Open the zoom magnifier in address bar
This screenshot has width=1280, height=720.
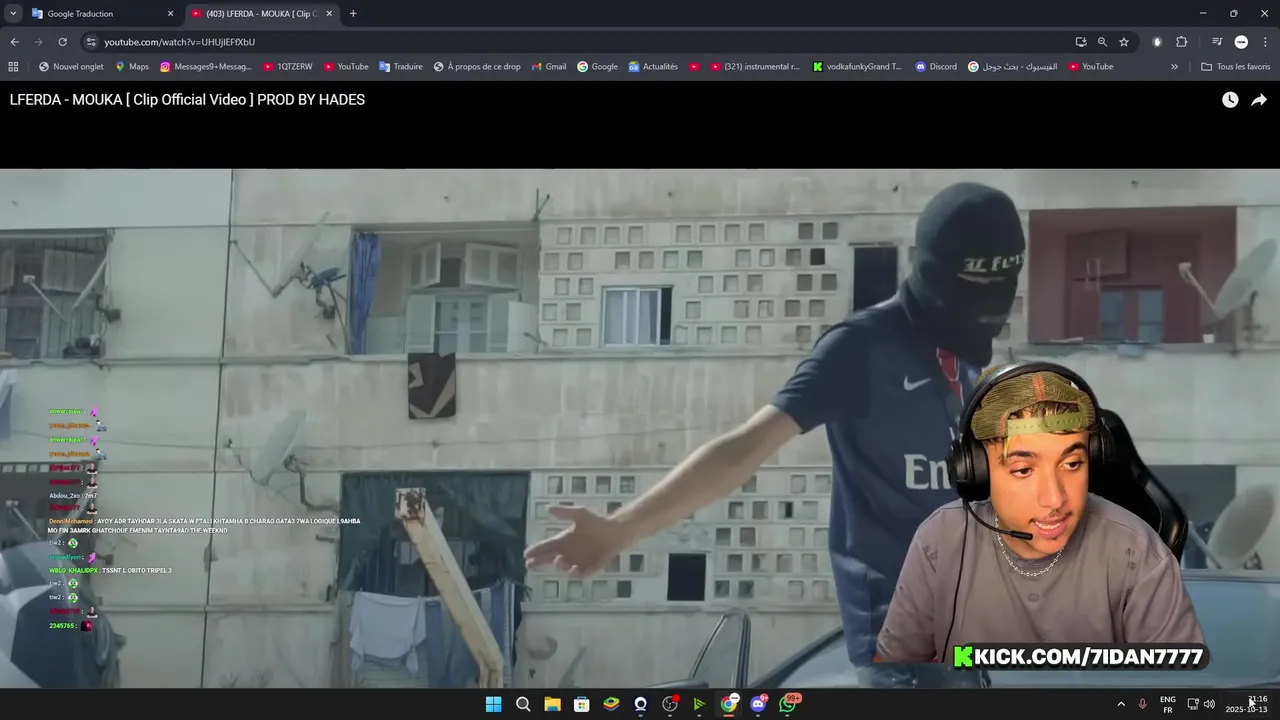click(1102, 42)
